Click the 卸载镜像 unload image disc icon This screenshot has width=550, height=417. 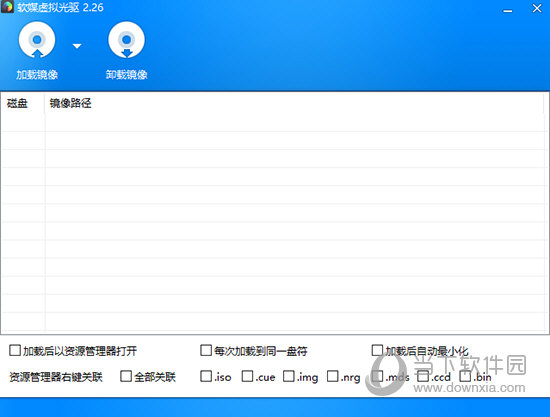[127, 40]
